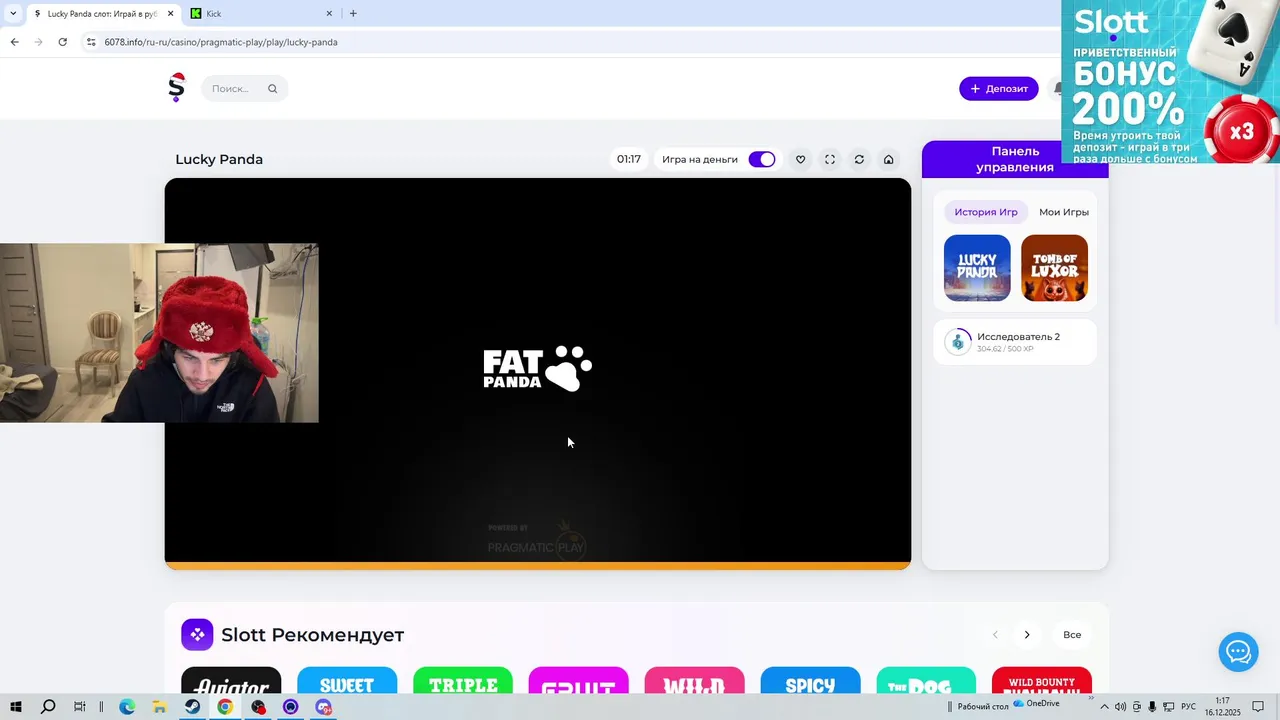Viewport: 1280px width, 720px height.
Task: Open the Spicy game card
Action: point(810,680)
